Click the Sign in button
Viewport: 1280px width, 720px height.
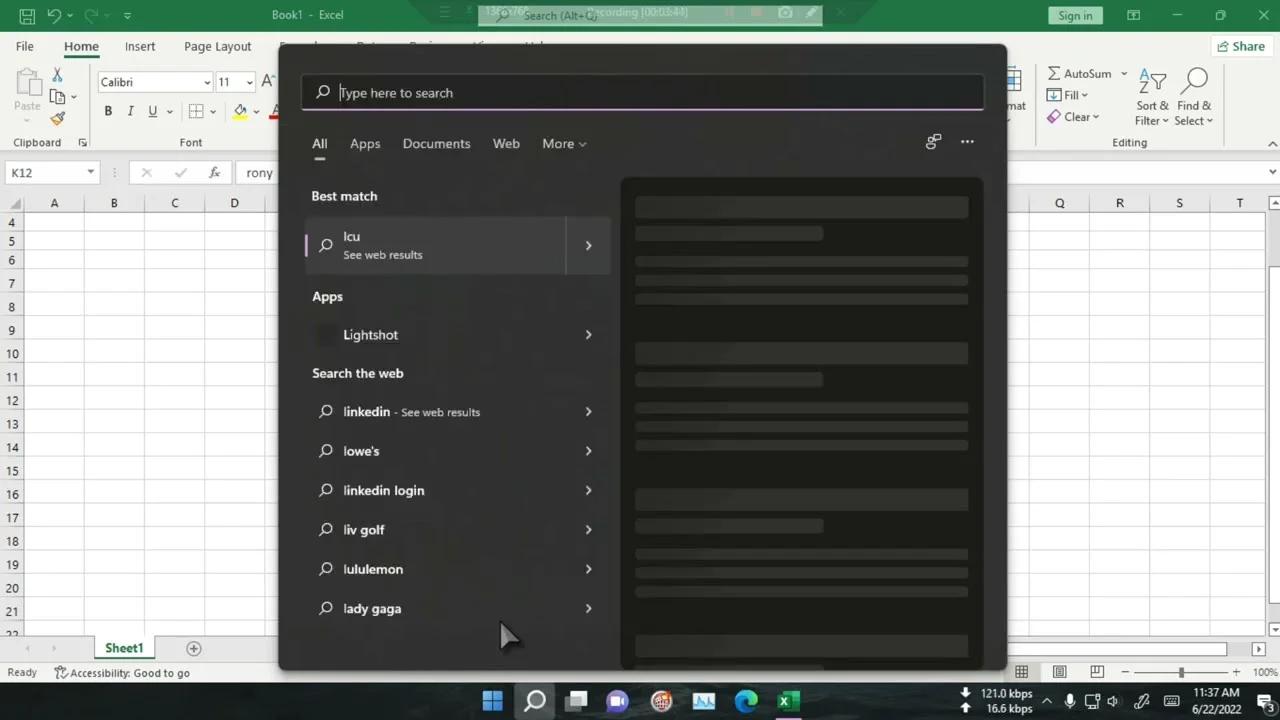(1074, 15)
